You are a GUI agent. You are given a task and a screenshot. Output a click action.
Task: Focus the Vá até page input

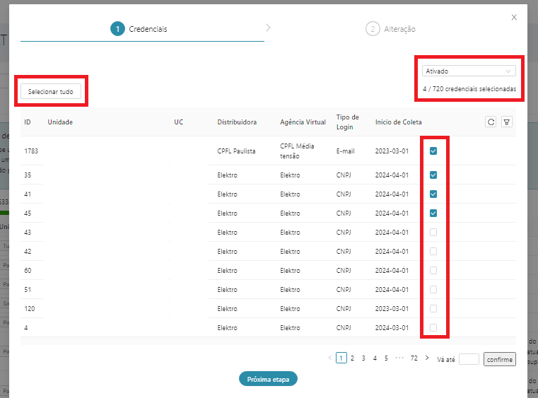(x=469, y=359)
